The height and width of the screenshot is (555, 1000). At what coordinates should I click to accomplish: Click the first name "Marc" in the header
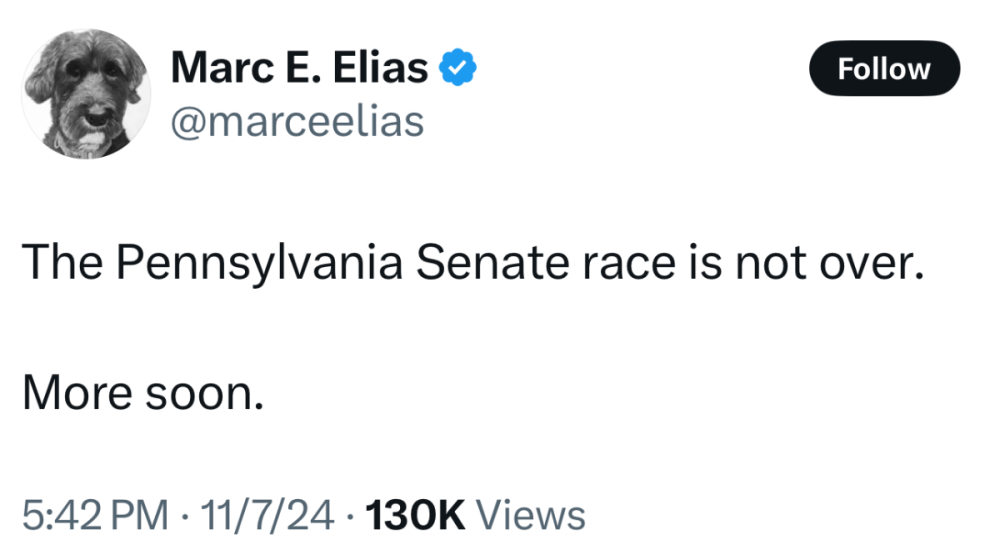pyautogui.click(x=214, y=69)
